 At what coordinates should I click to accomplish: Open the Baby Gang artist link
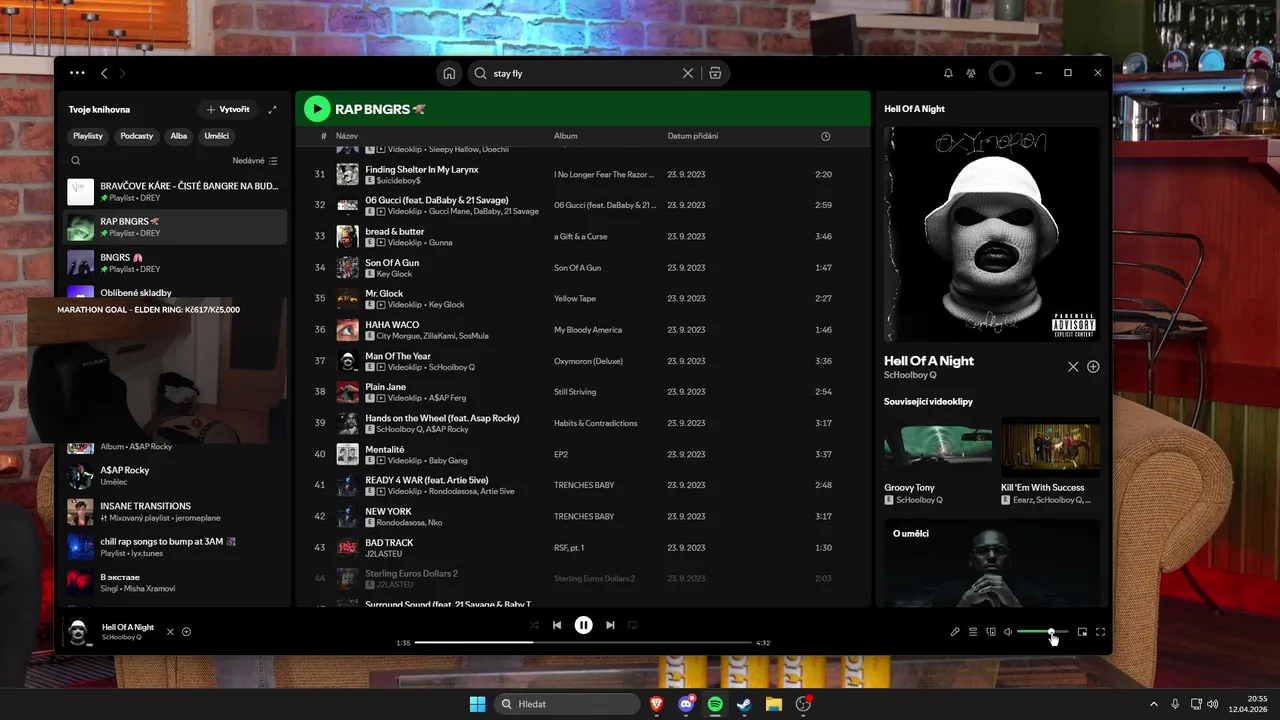[x=448, y=460]
